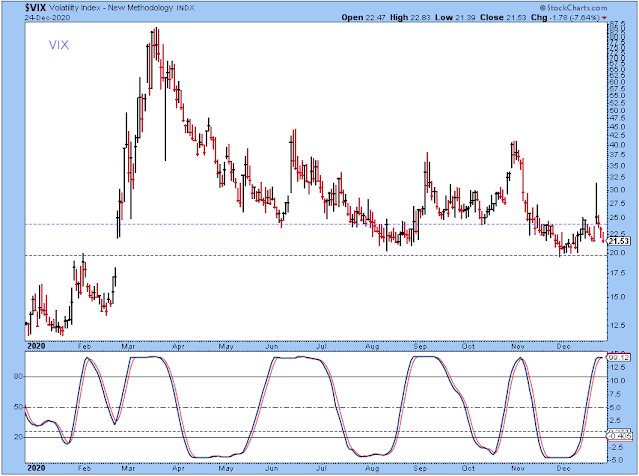Click the -5.0 label on oscillator right axis

click(x=617, y=460)
